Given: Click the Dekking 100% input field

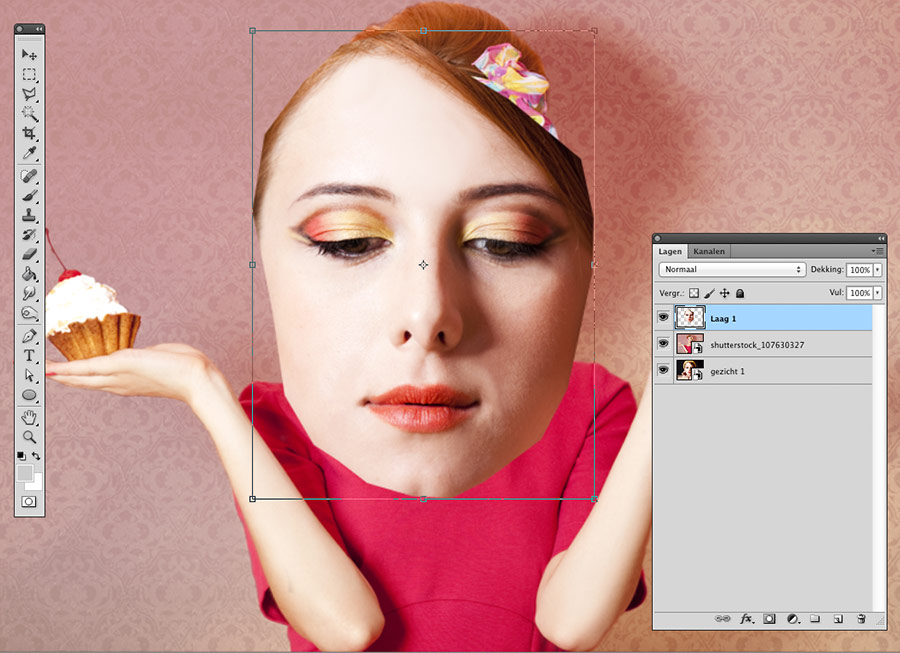Looking at the screenshot, I should pos(860,270).
